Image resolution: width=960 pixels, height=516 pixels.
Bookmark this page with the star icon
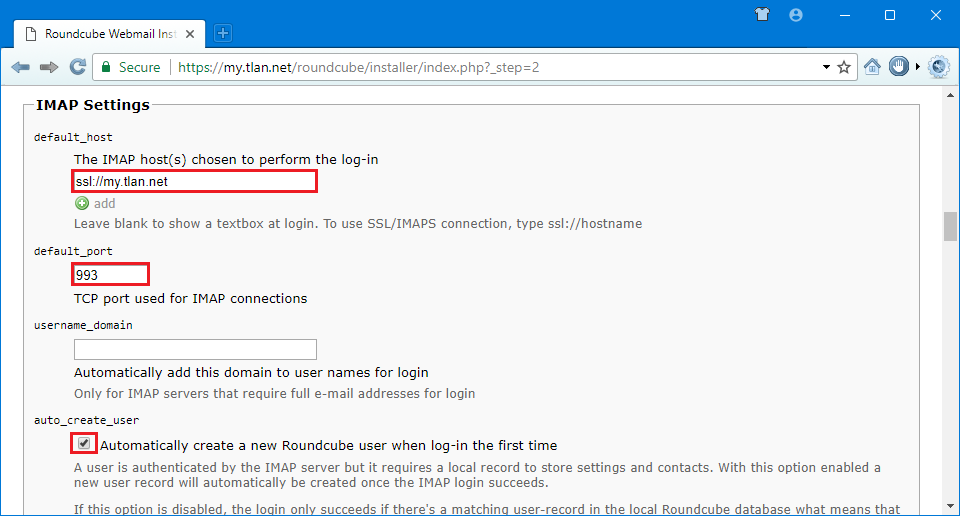[x=844, y=67]
